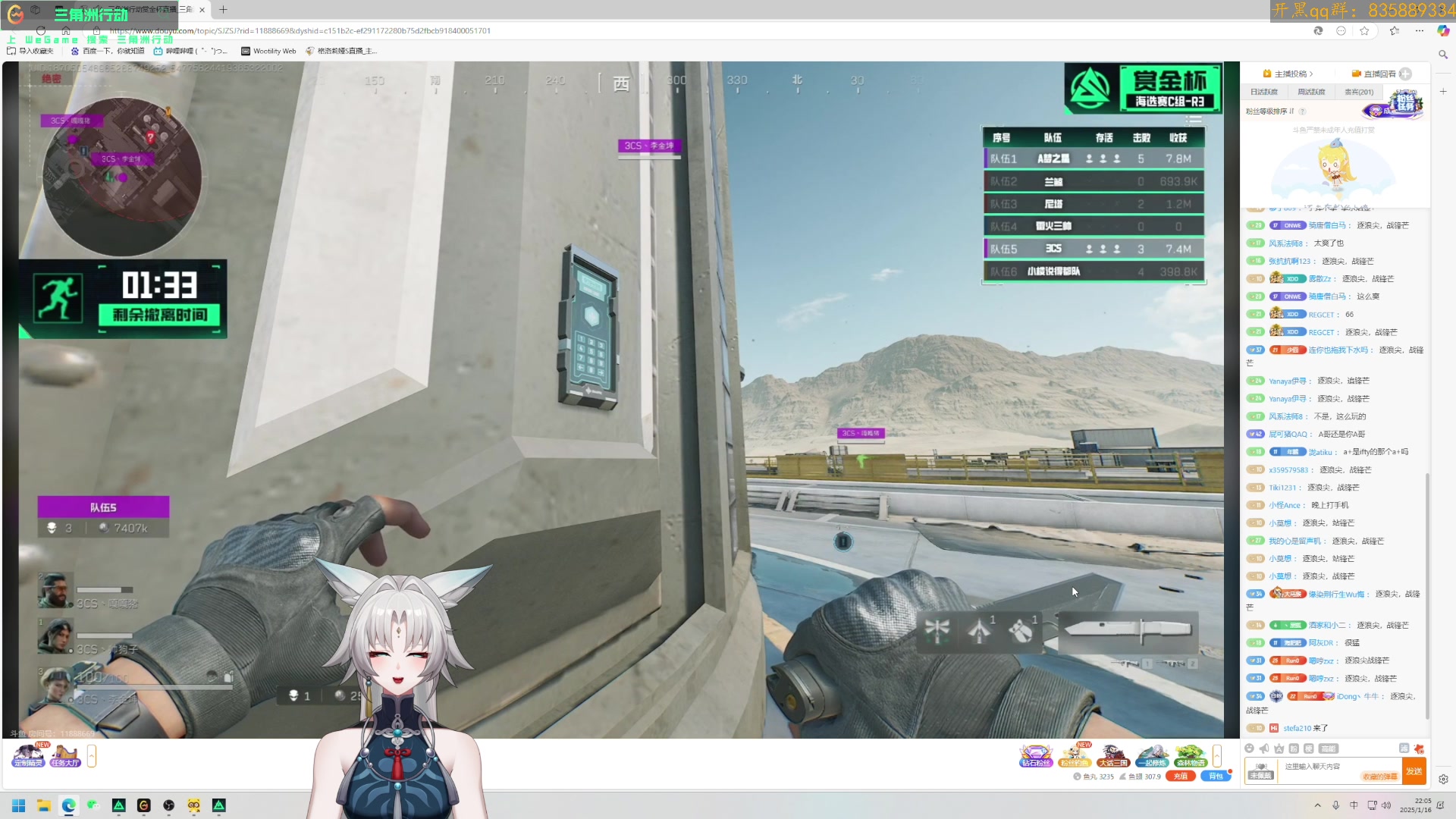Click the help question mark beside 粉丝等级排序
The width and height of the screenshot is (1456, 819).
click(1302, 111)
